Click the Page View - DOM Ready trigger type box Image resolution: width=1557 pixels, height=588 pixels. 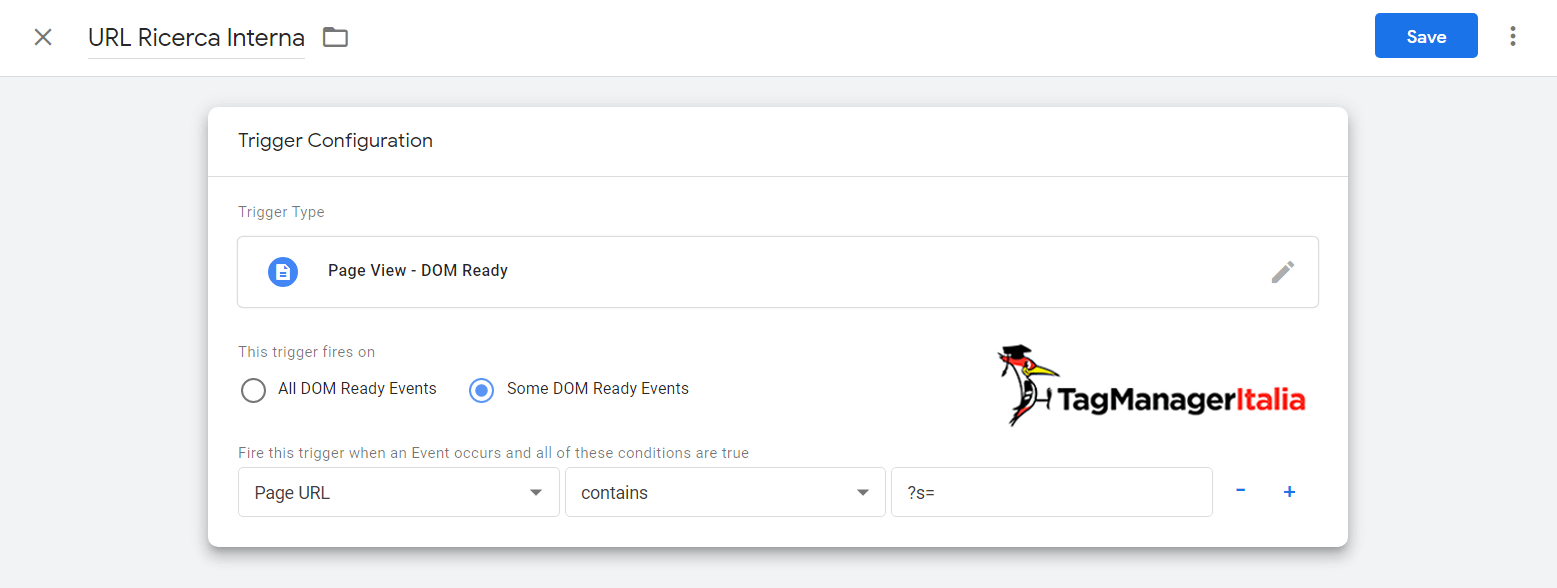click(x=778, y=272)
